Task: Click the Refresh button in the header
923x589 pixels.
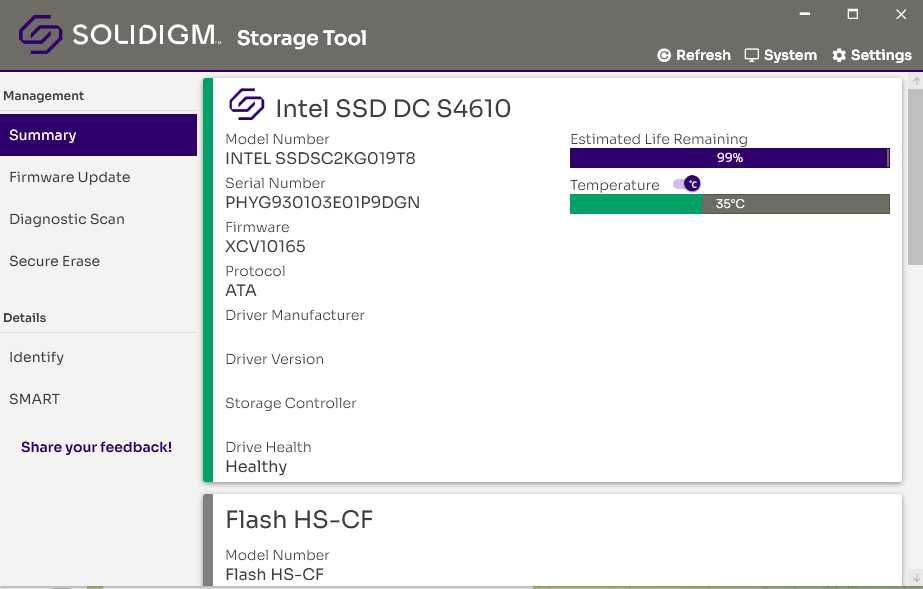Action: point(694,55)
